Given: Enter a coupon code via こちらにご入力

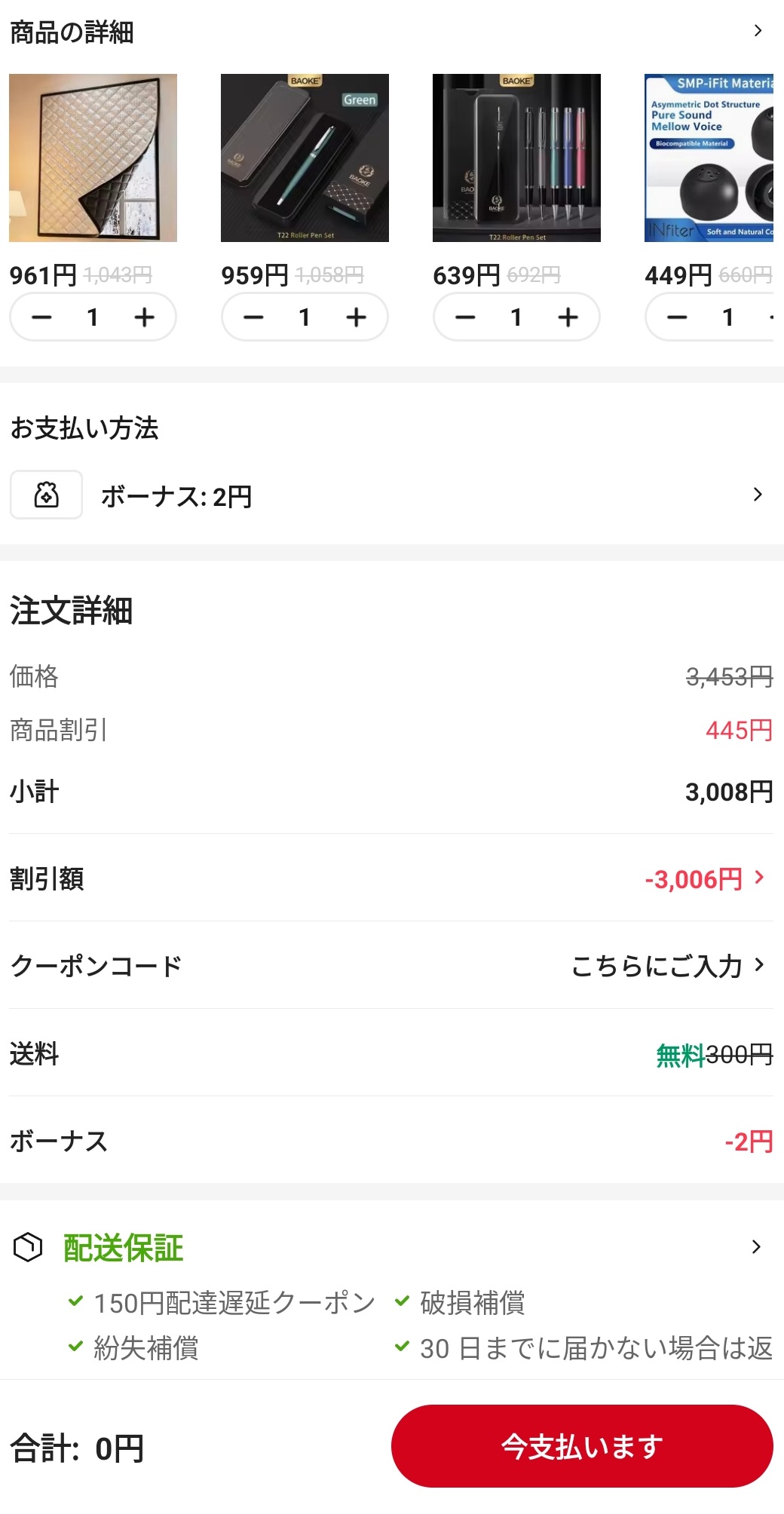Looking at the screenshot, I should tap(667, 965).
